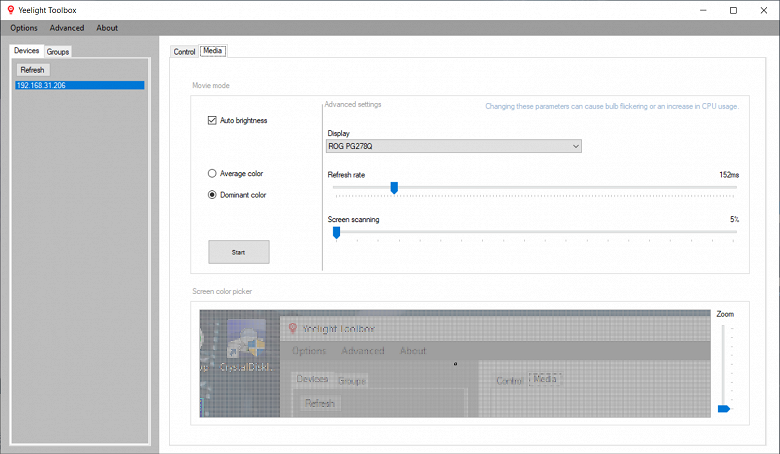Open the Options menu
Screen dimensions: 780x454
(x=24, y=28)
